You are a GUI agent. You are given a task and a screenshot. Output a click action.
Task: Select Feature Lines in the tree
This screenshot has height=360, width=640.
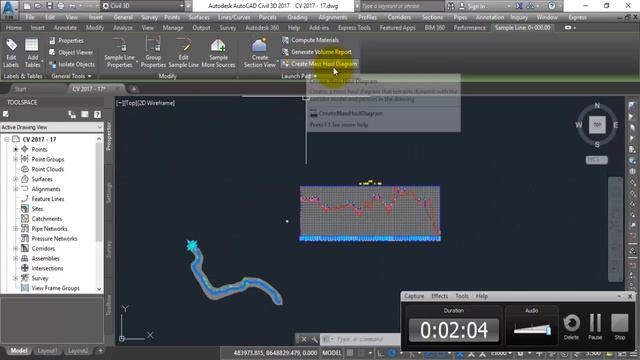pyautogui.click(x=48, y=199)
